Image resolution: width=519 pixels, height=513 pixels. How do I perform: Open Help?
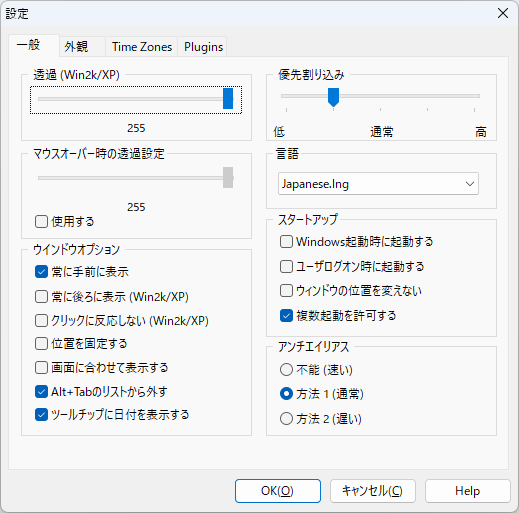(468, 491)
